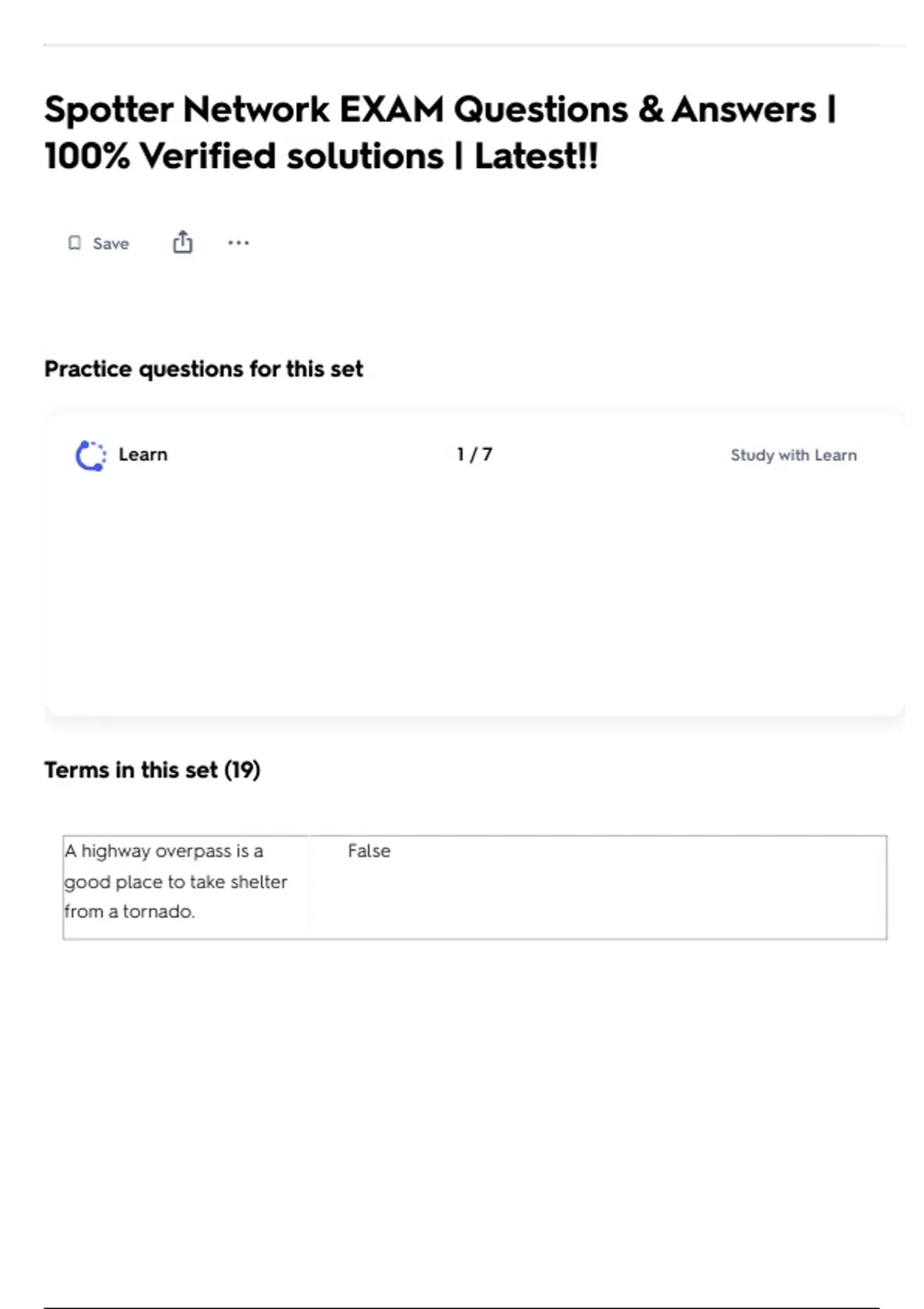924x1309 pixels.
Task: Click the words 'from a tornado.' in term
Action: tap(129, 912)
